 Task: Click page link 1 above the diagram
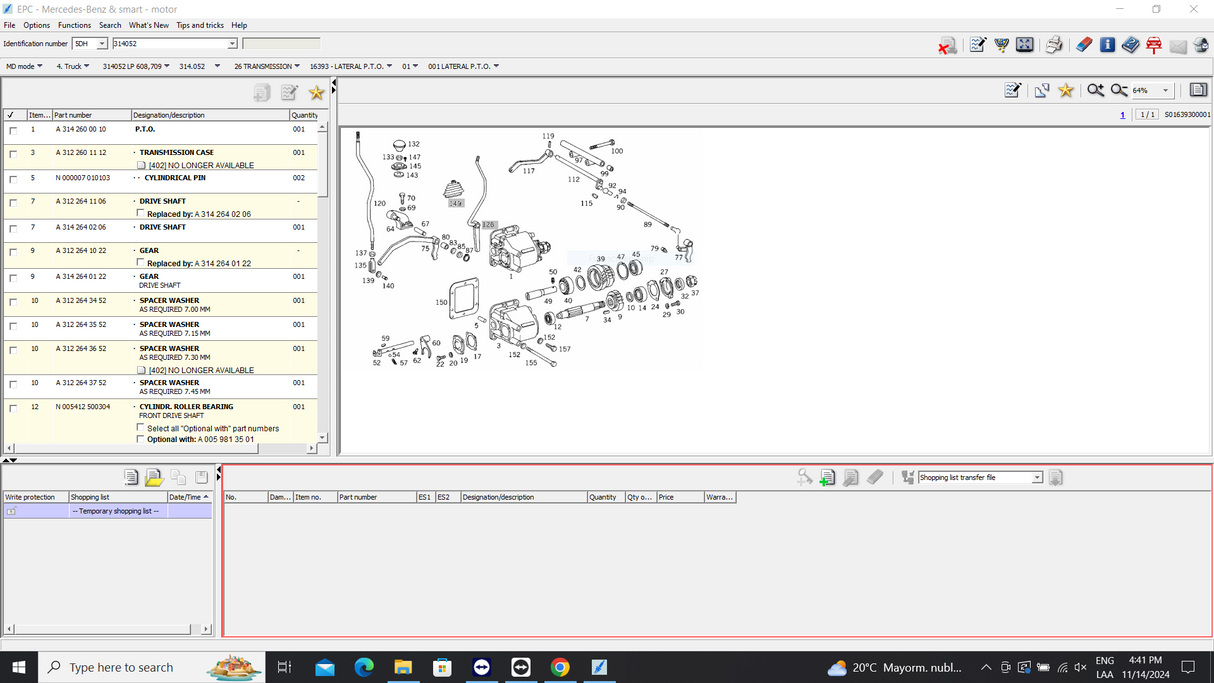point(1122,115)
